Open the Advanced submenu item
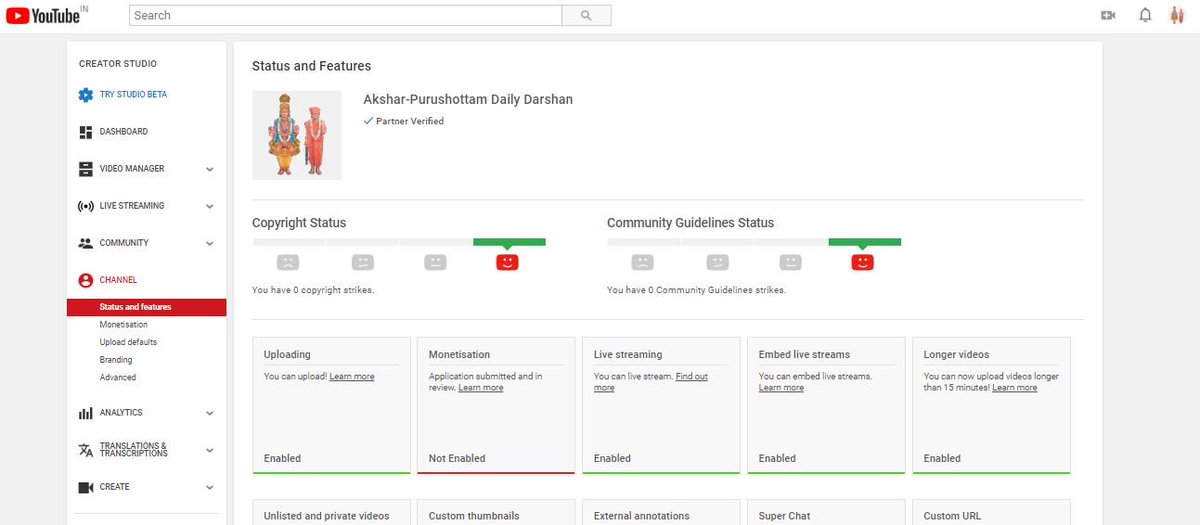This screenshot has width=1200, height=525. pos(118,377)
